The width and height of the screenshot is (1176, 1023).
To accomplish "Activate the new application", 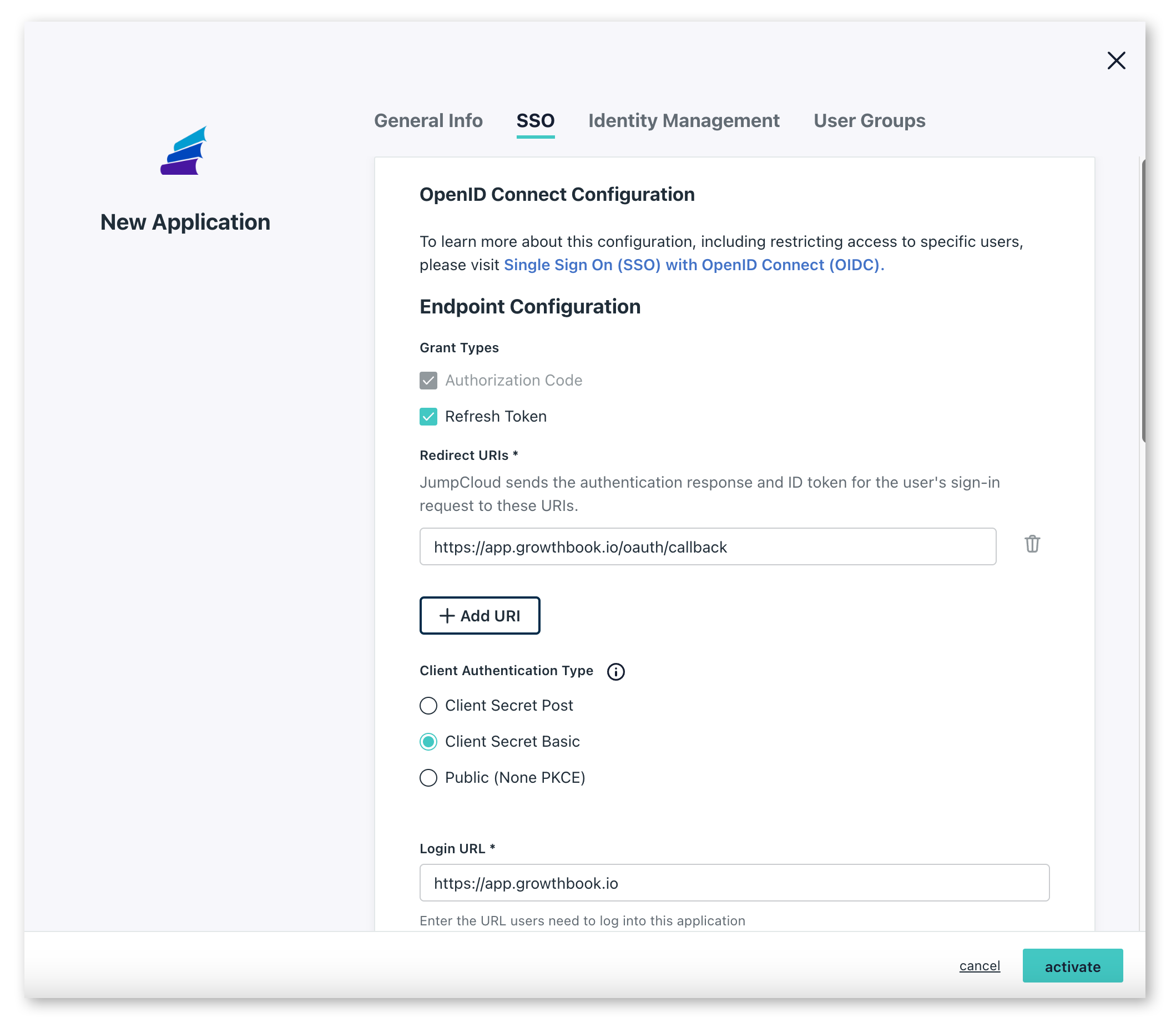I will coord(1072,965).
